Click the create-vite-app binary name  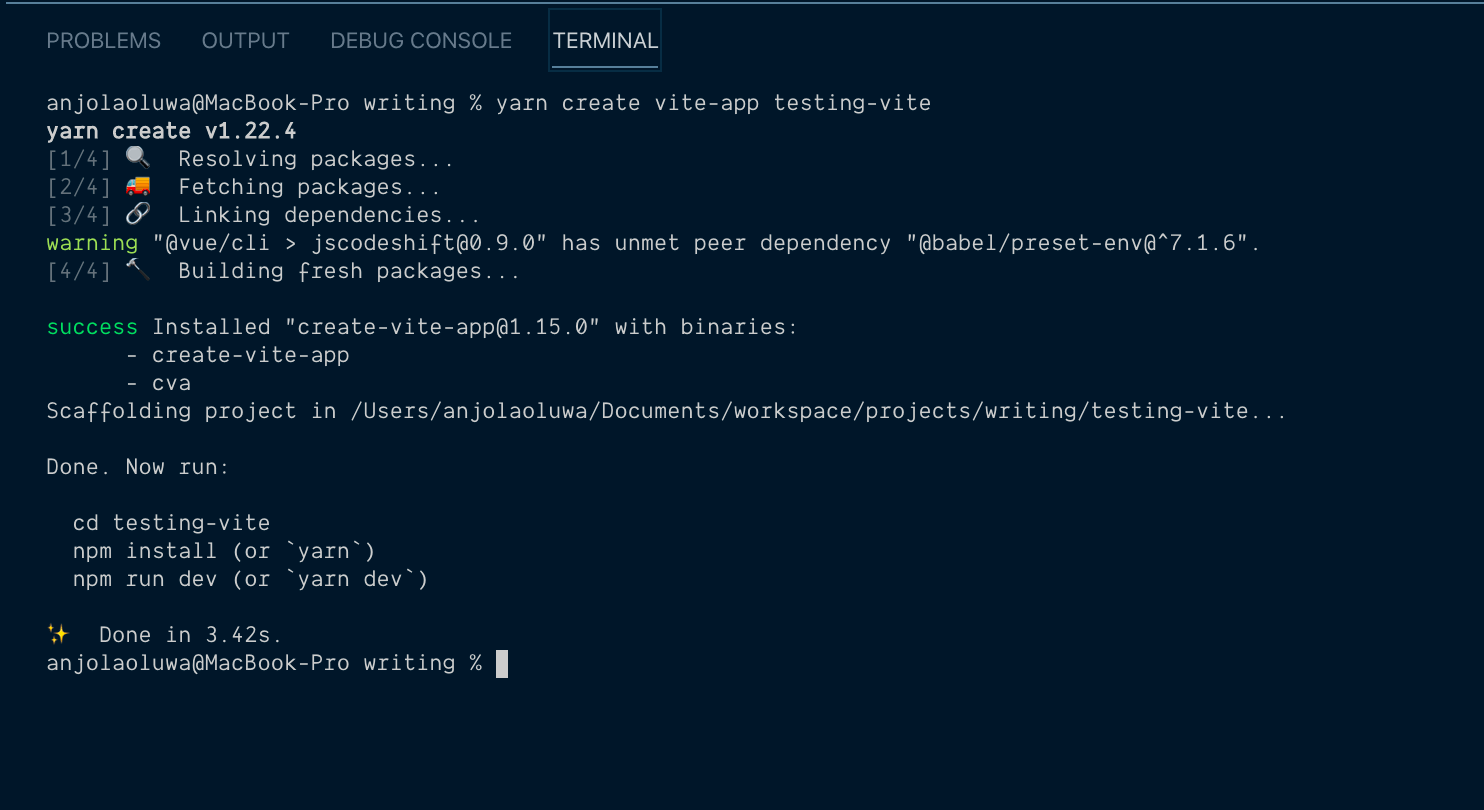(250, 354)
